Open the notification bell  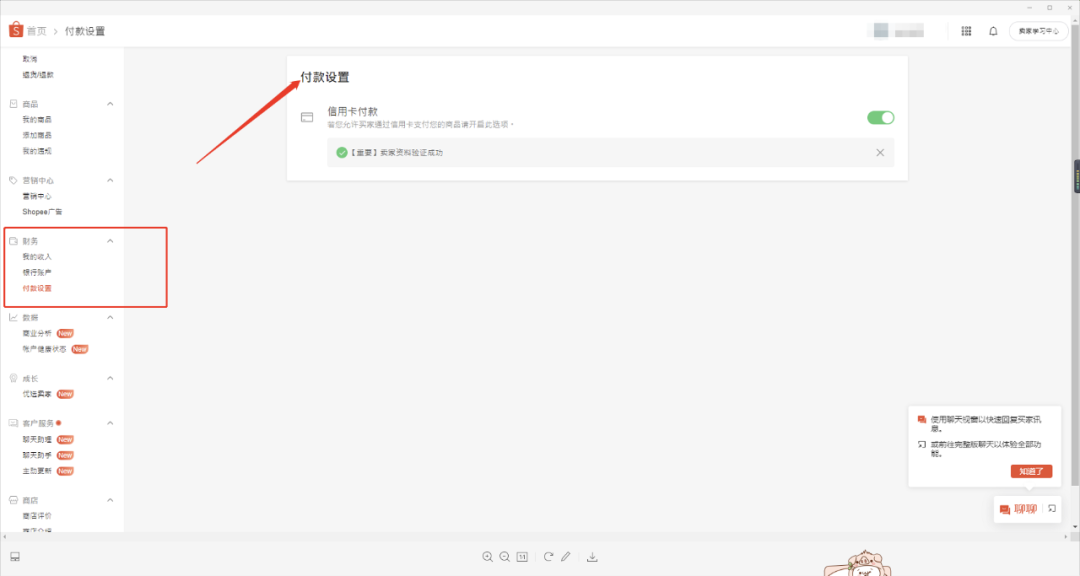pyautogui.click(x=993, y=31)
